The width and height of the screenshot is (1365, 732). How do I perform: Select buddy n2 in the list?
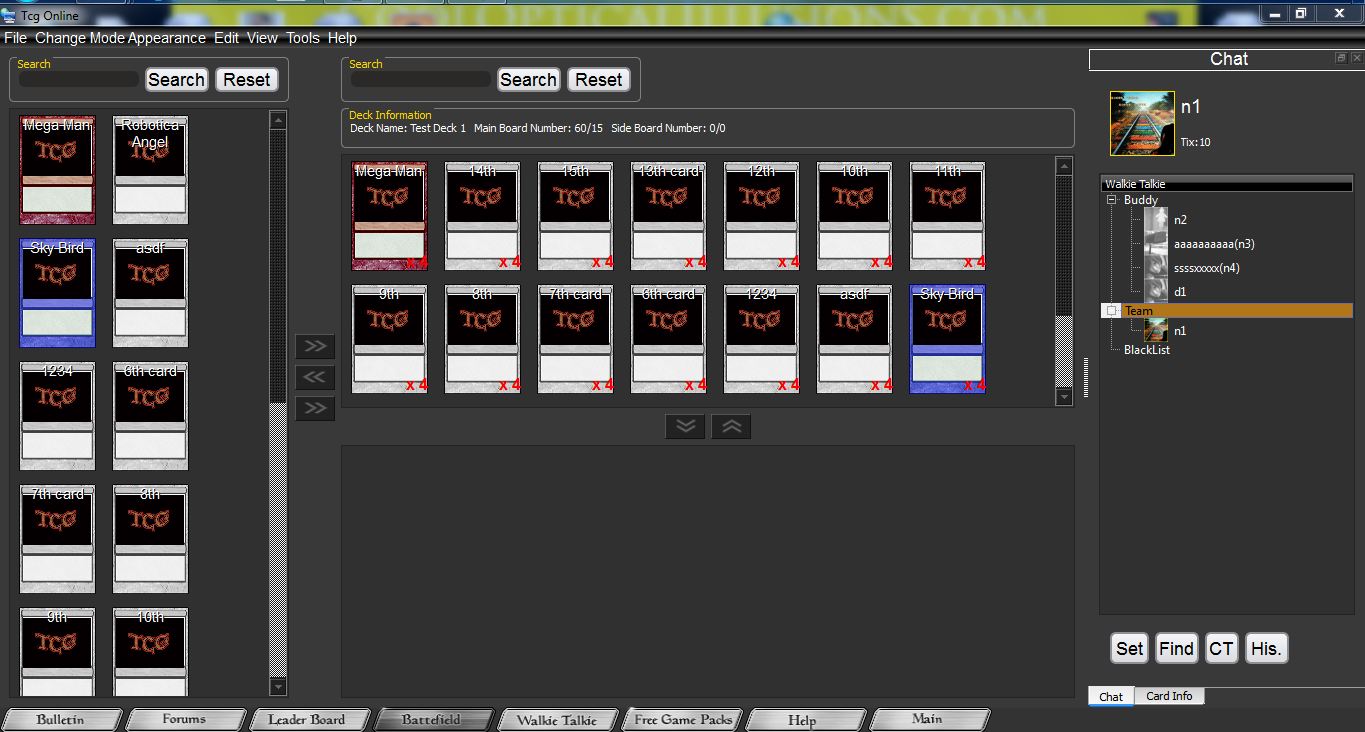(x=1180, y=220)
